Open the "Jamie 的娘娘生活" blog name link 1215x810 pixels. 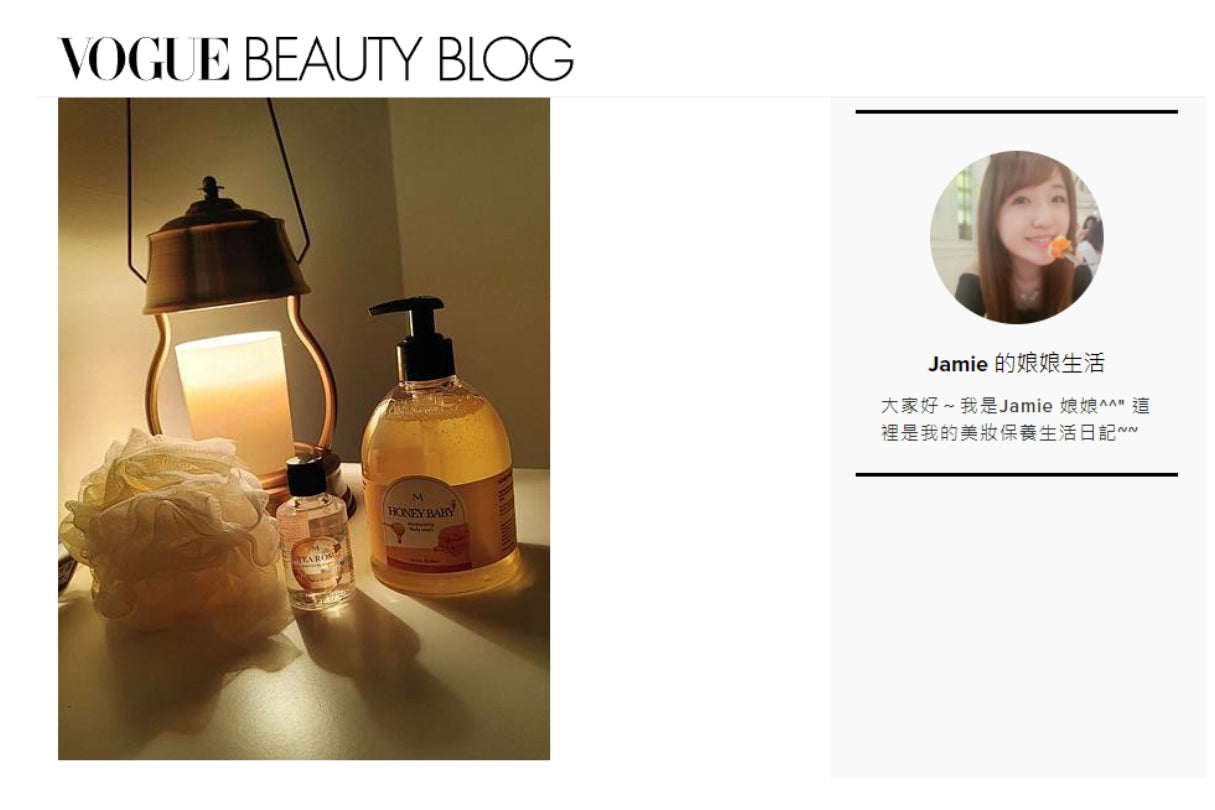1016,363
